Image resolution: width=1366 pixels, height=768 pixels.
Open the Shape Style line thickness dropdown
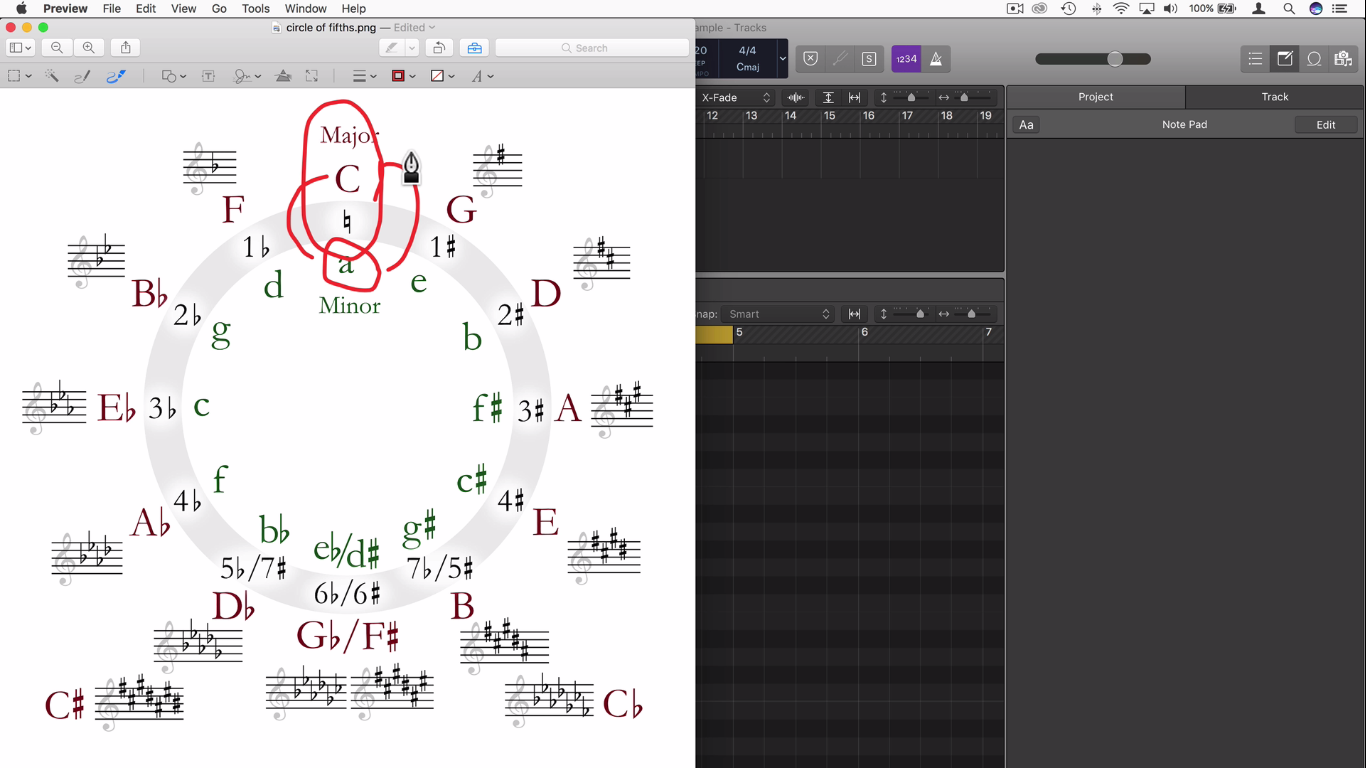point(365,76)
